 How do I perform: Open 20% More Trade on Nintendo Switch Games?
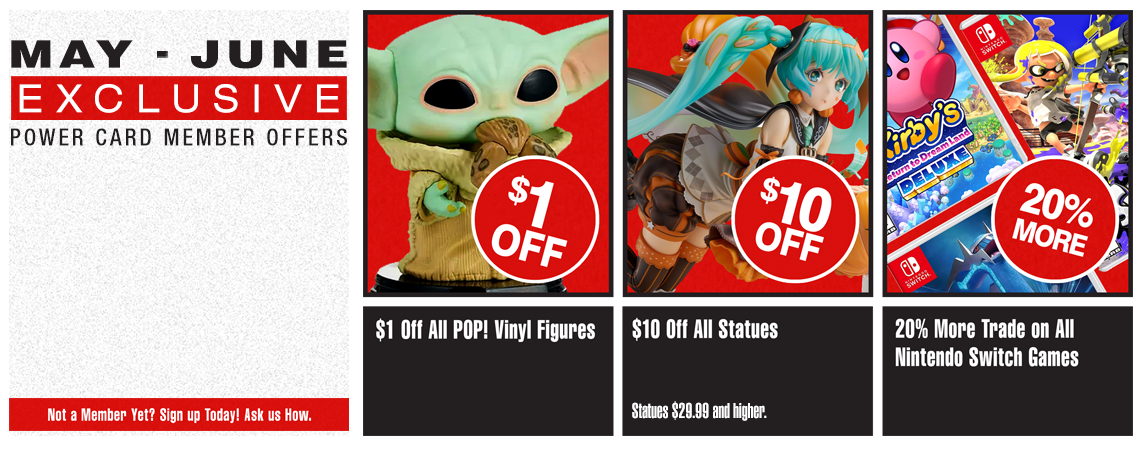click(x=987, y=344)
